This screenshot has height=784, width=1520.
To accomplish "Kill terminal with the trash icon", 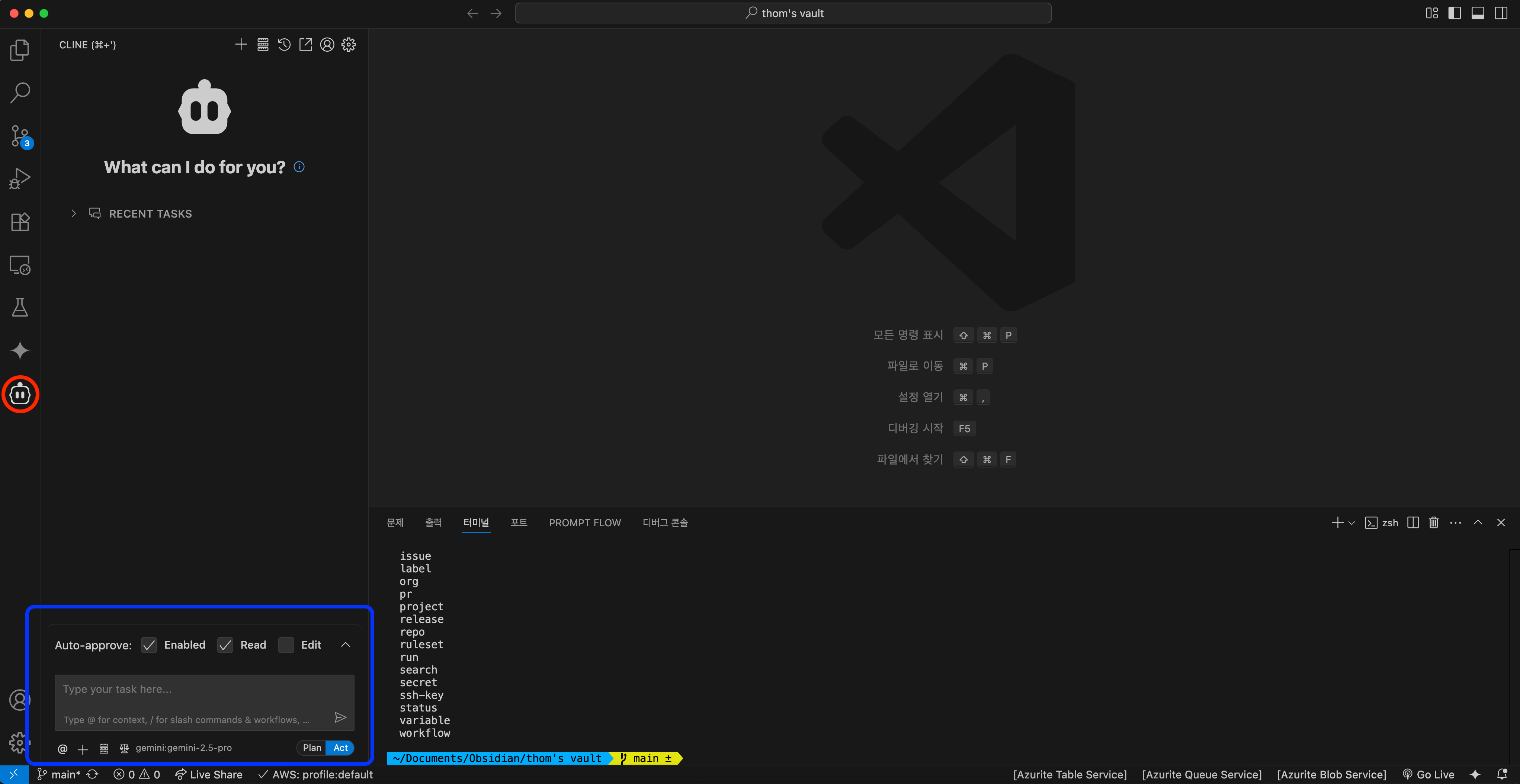I will [x=1433, y=523].
